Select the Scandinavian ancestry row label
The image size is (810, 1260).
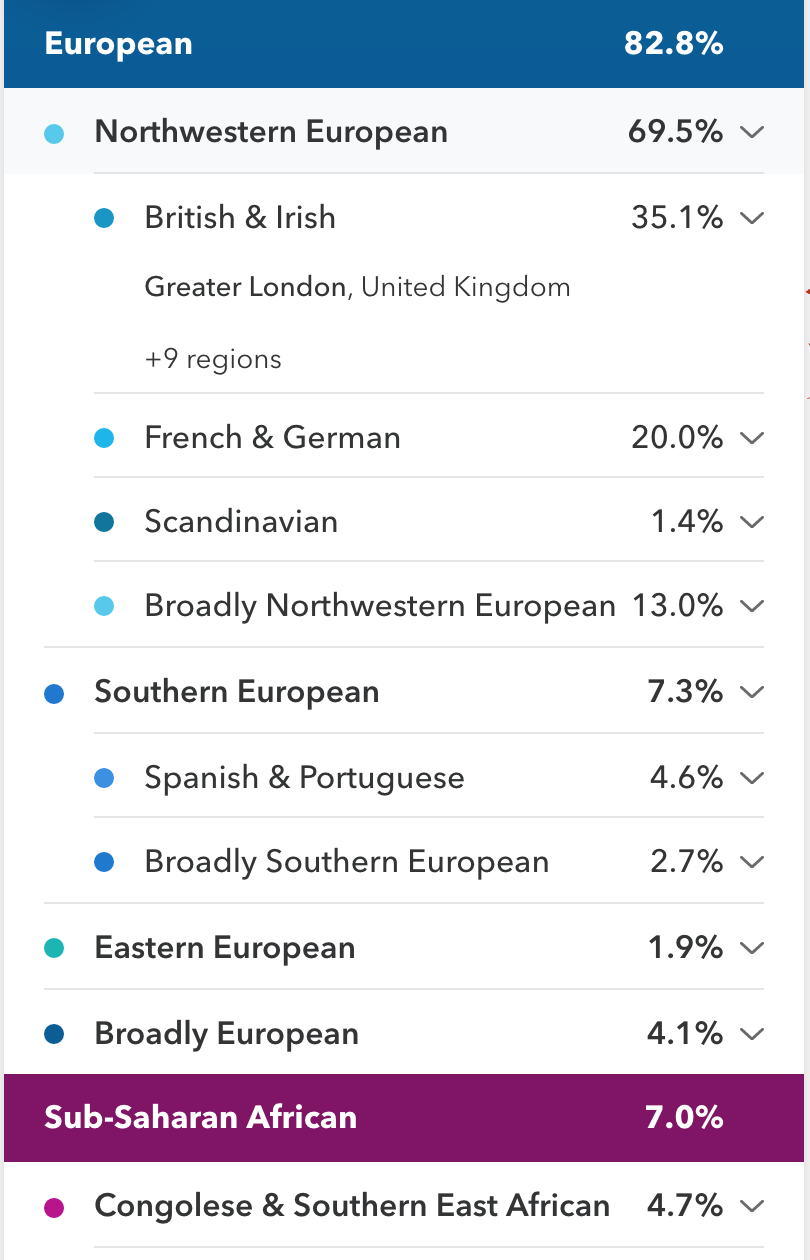(x=241, y=522)
